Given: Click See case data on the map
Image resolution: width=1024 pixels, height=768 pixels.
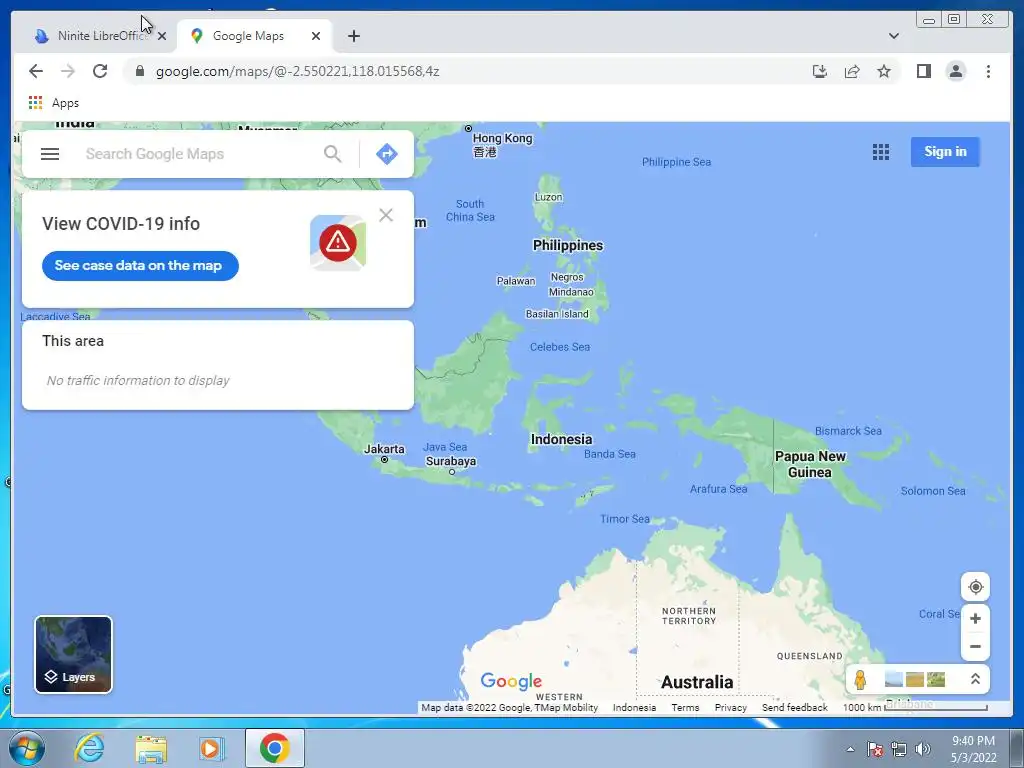Looking at the screenshot, I should pyautogui.click(x=140, y=266).
